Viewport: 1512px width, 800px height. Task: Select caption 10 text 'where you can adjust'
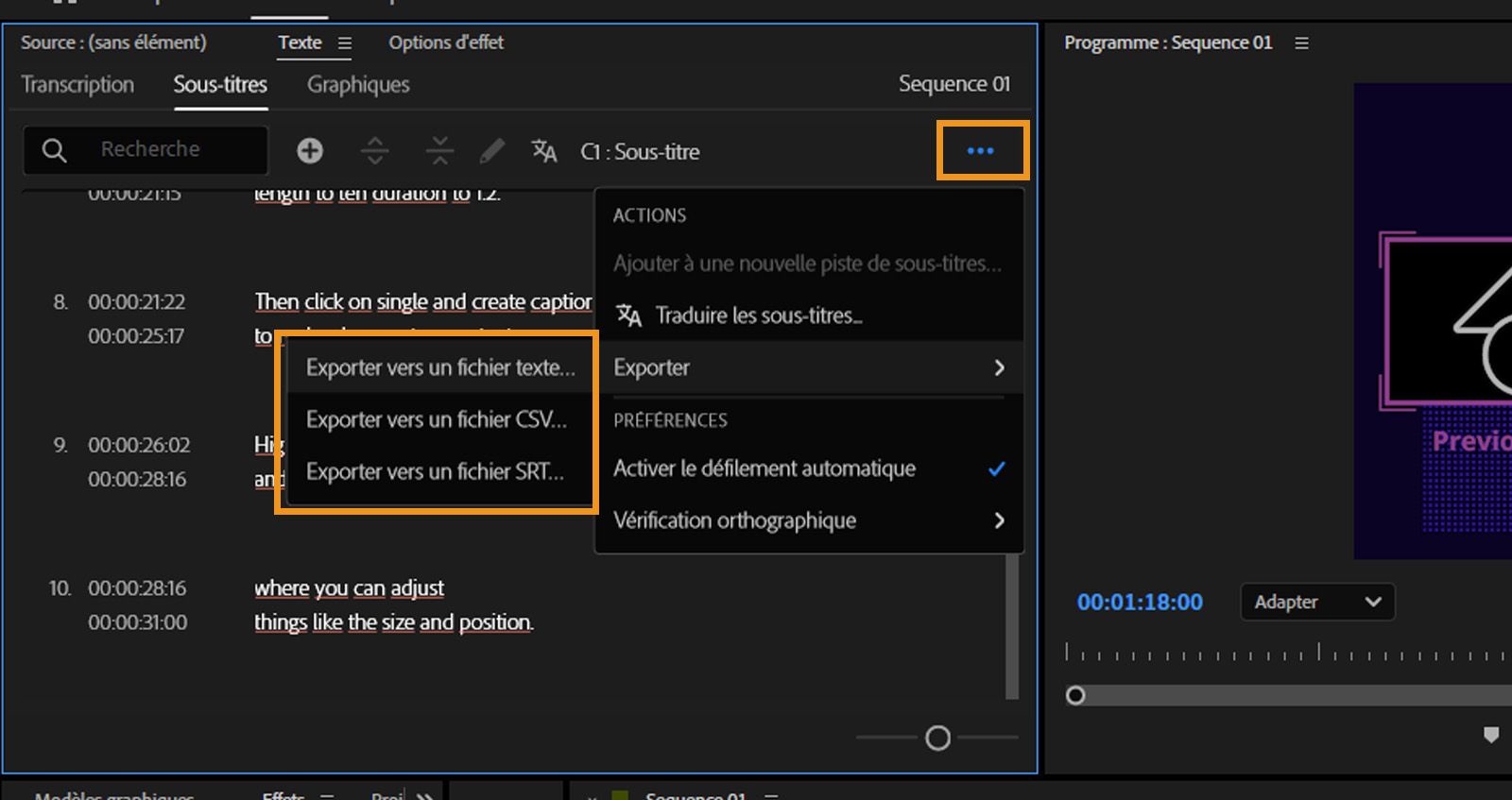click(x=349, y=588)
